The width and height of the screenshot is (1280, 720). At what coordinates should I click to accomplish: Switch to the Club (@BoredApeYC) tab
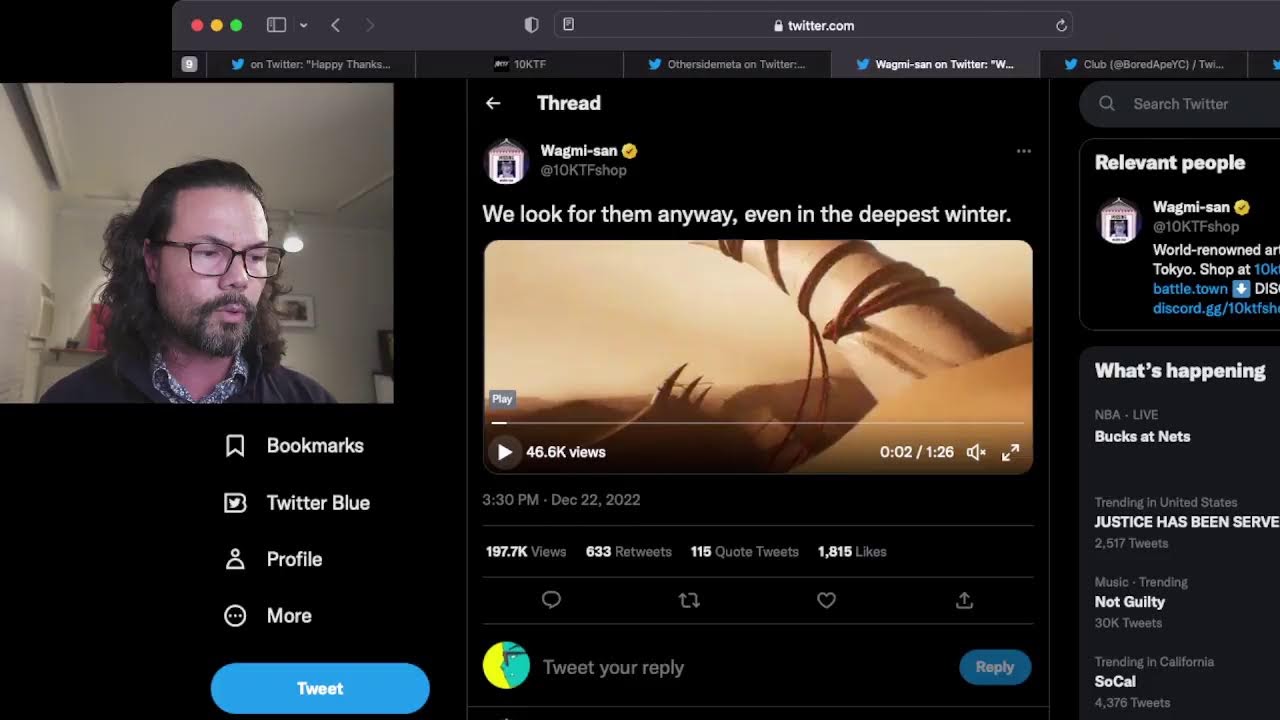click(1143, 64)
